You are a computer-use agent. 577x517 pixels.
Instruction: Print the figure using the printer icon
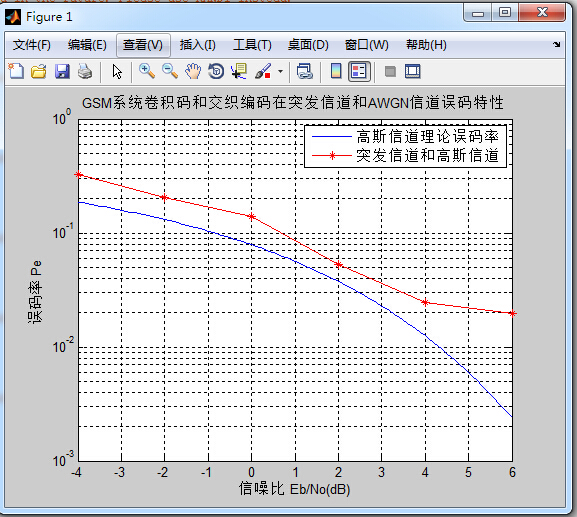pos(85,71)
